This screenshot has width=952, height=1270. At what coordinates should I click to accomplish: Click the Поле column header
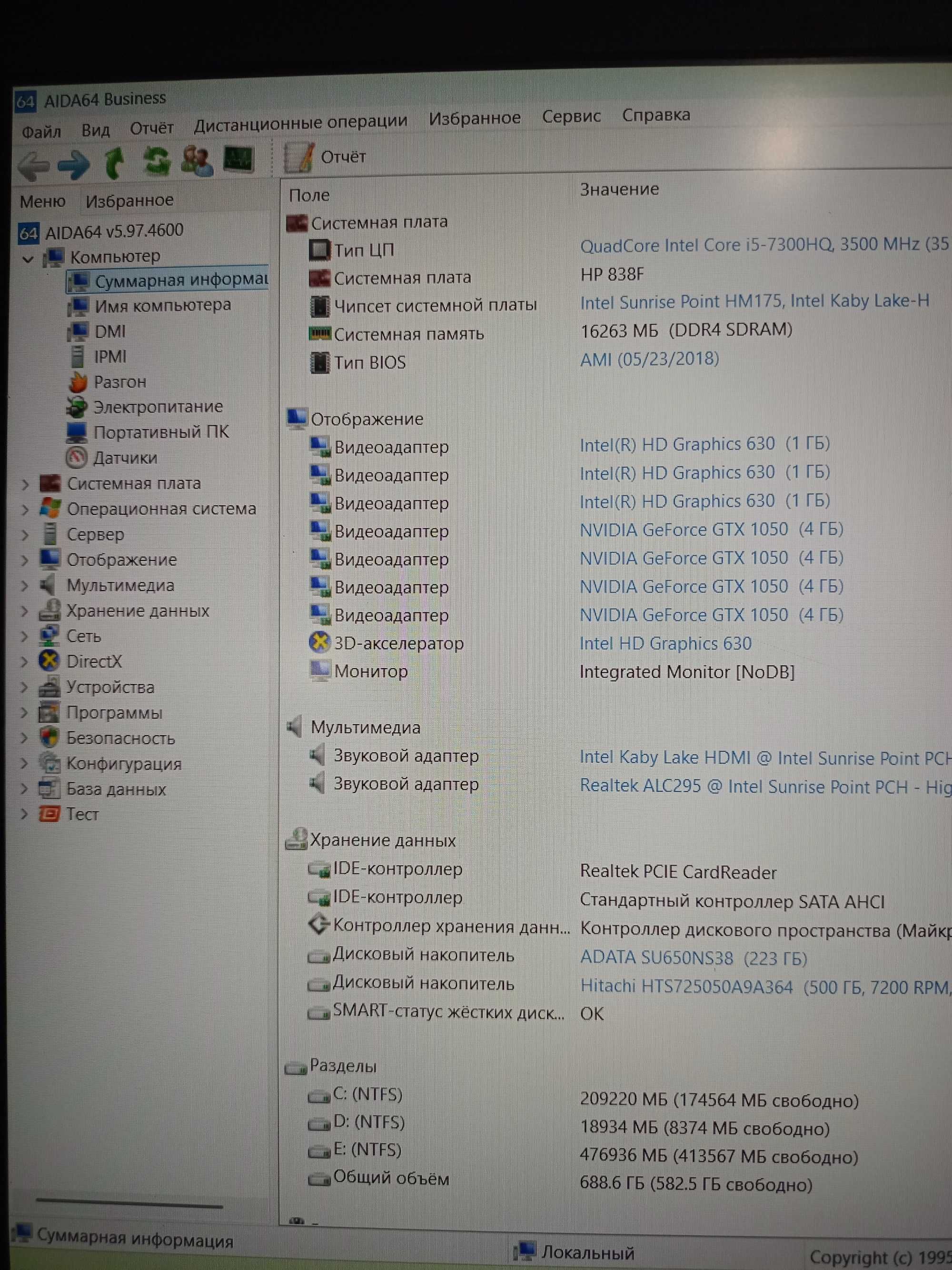(309, 196)
